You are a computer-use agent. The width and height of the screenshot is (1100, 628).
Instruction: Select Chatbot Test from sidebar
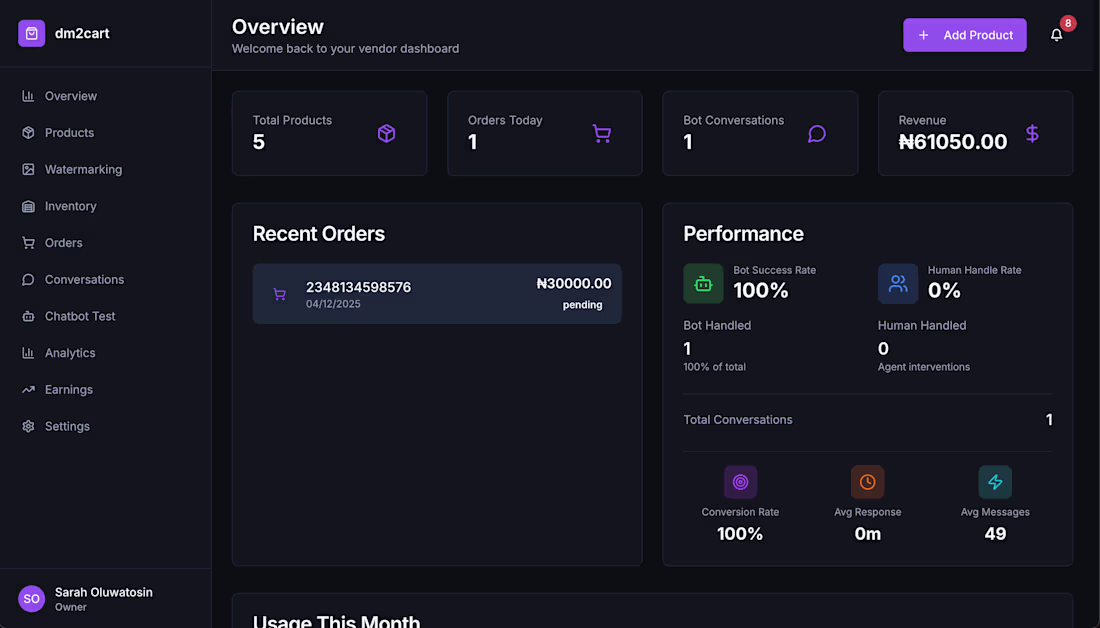tap(80, 316)
